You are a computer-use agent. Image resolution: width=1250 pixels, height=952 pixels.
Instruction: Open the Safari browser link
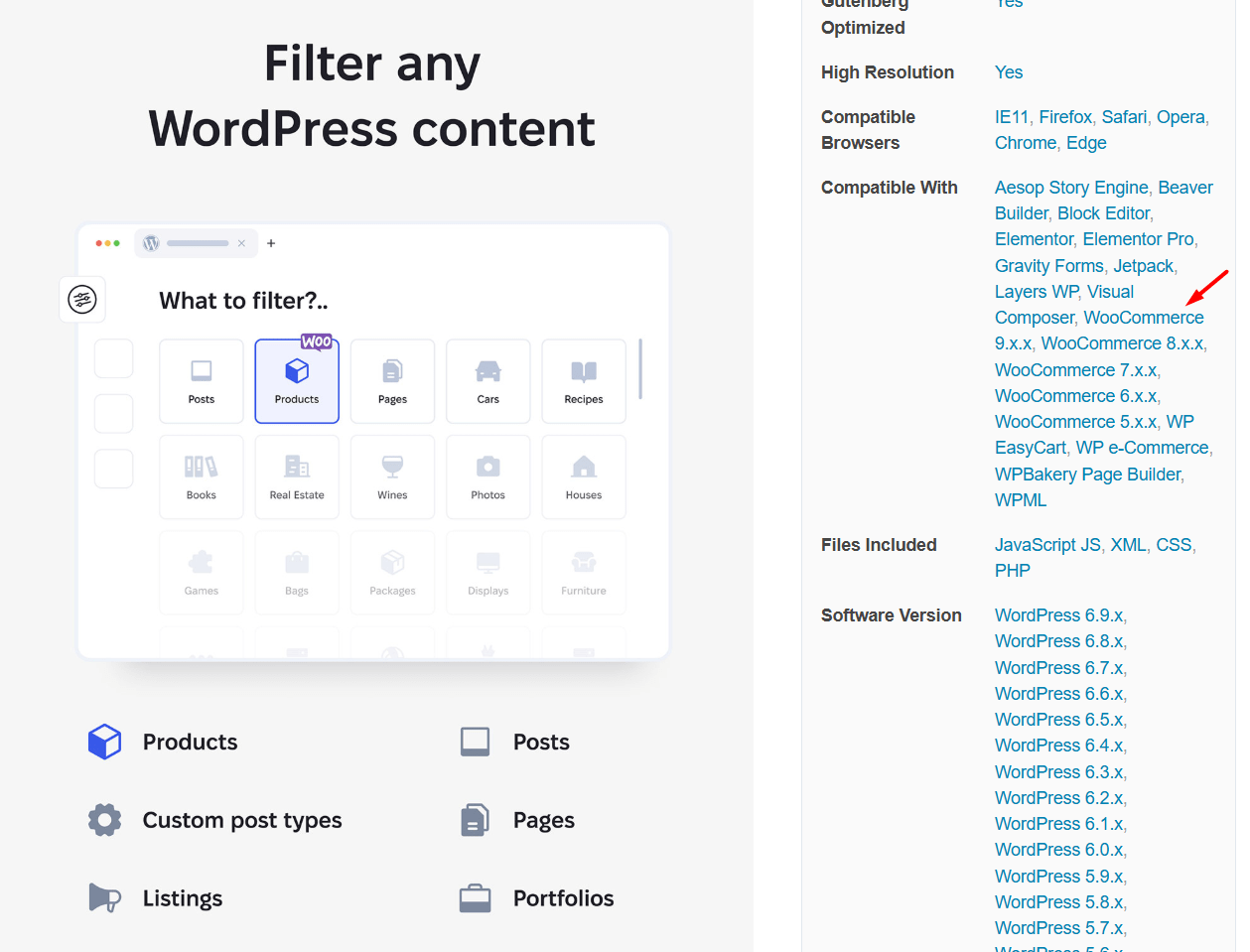tap(1124, 117)
